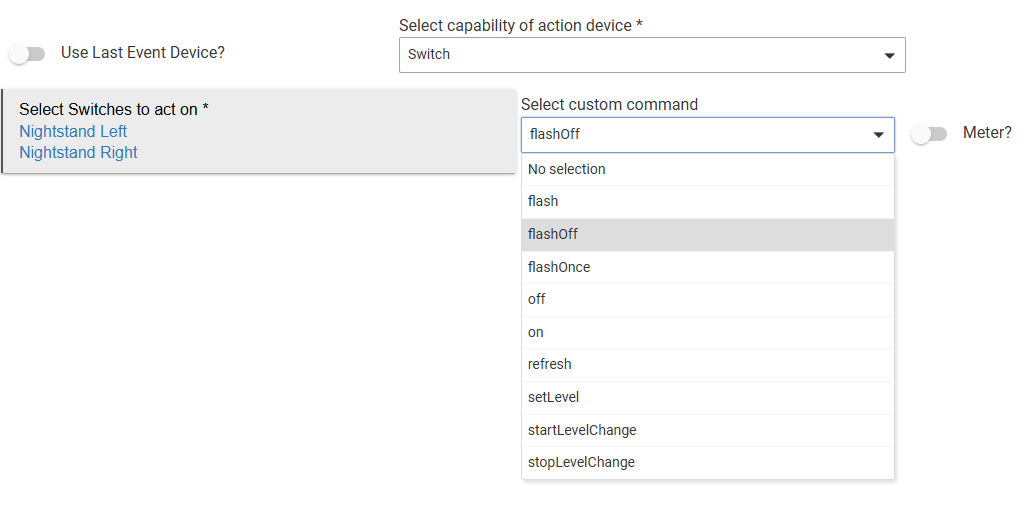Select the startLevelChange command
This screenshot has height=508, width=1026.
[582, 430]
